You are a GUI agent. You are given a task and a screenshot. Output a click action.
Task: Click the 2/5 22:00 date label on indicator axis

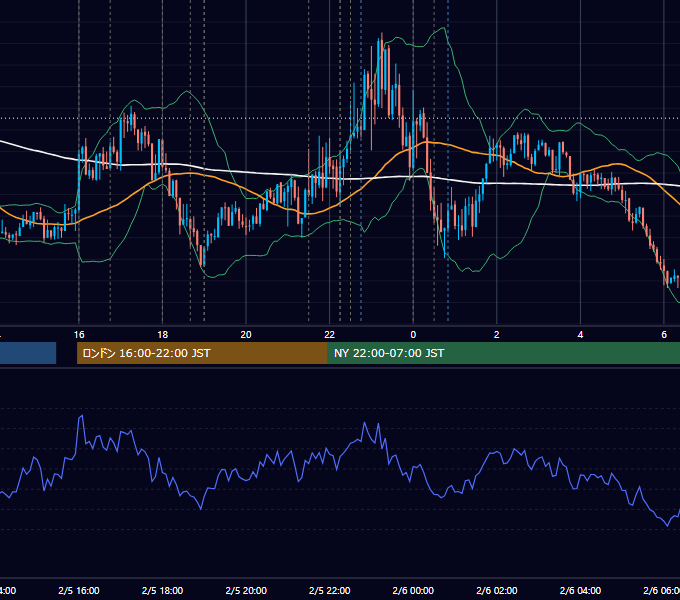[330, 590]
